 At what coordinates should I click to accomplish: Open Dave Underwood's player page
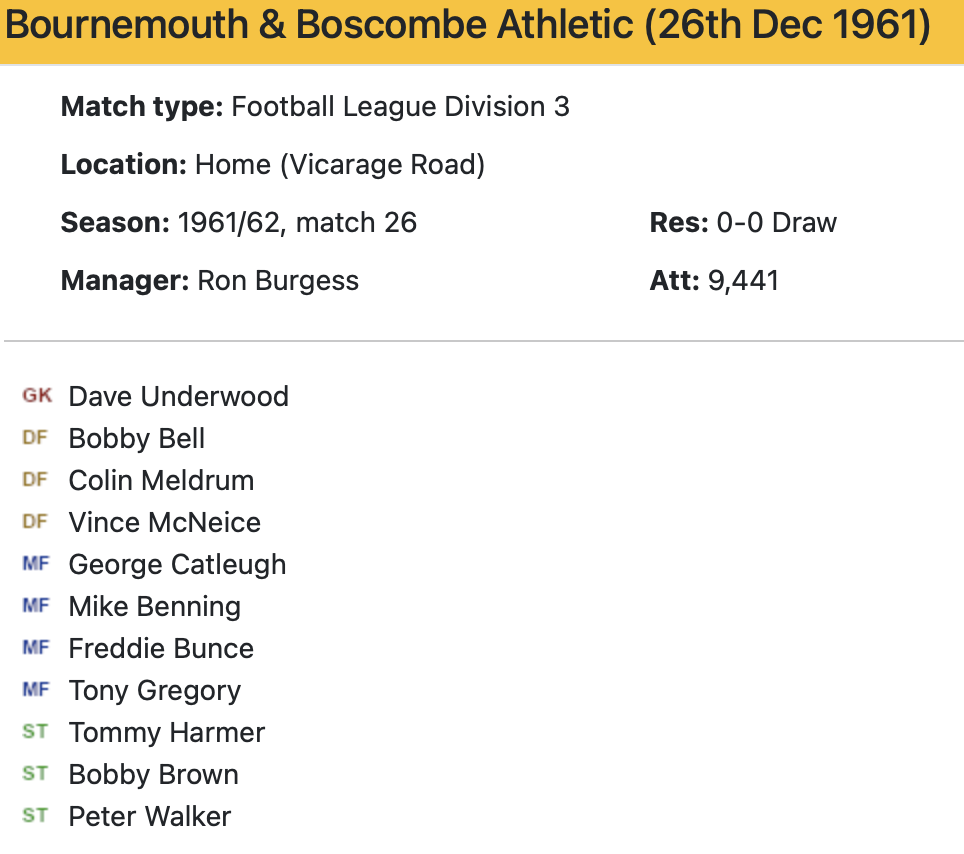pyautogui.click(x=178, y=396)
